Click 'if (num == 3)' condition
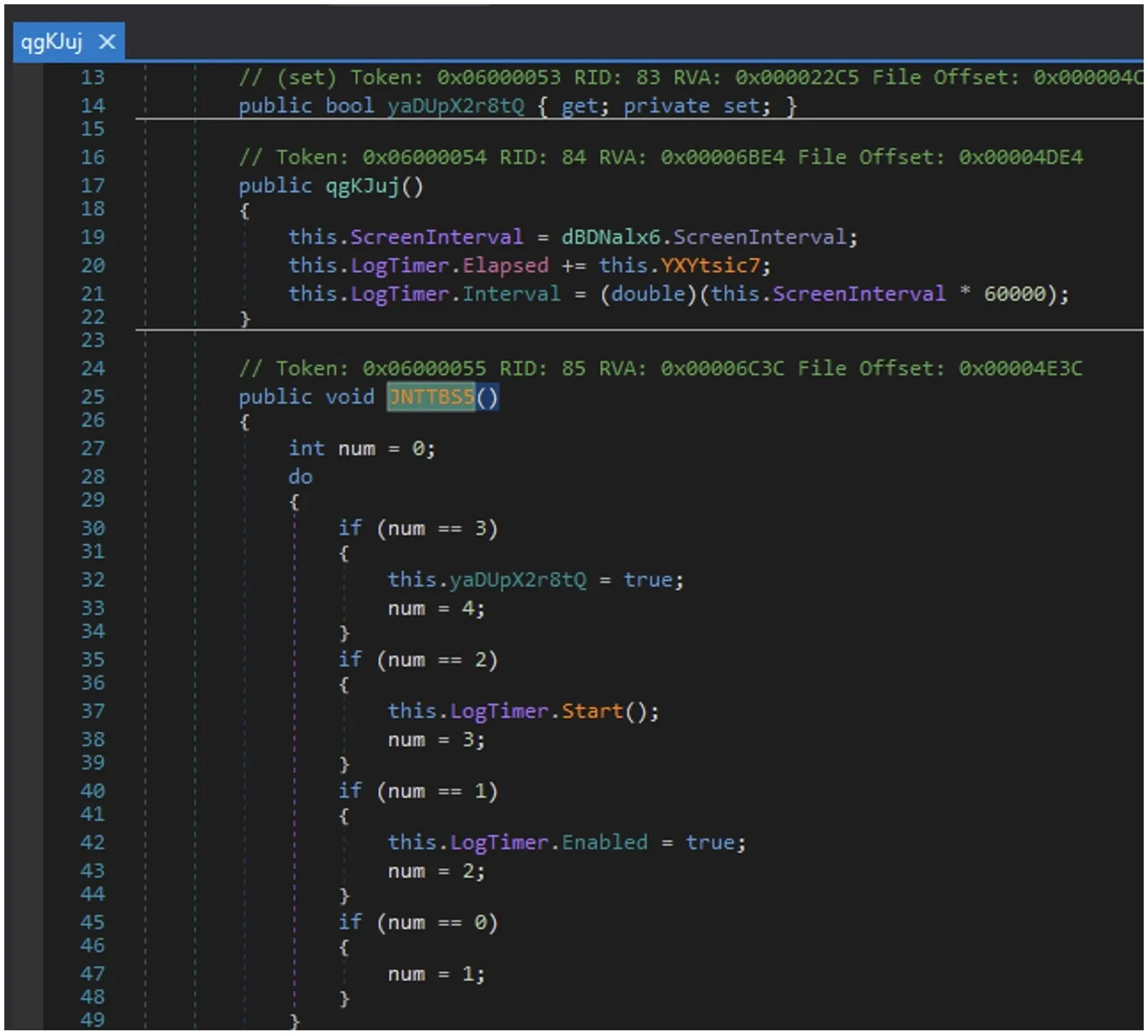This screenshot has height=1036, width=1148. [x=417, y=529]
